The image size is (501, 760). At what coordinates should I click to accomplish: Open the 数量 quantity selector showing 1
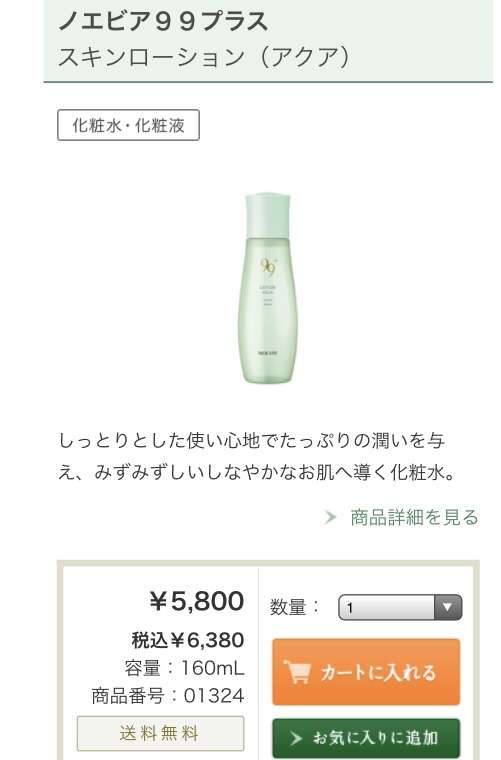400,607
